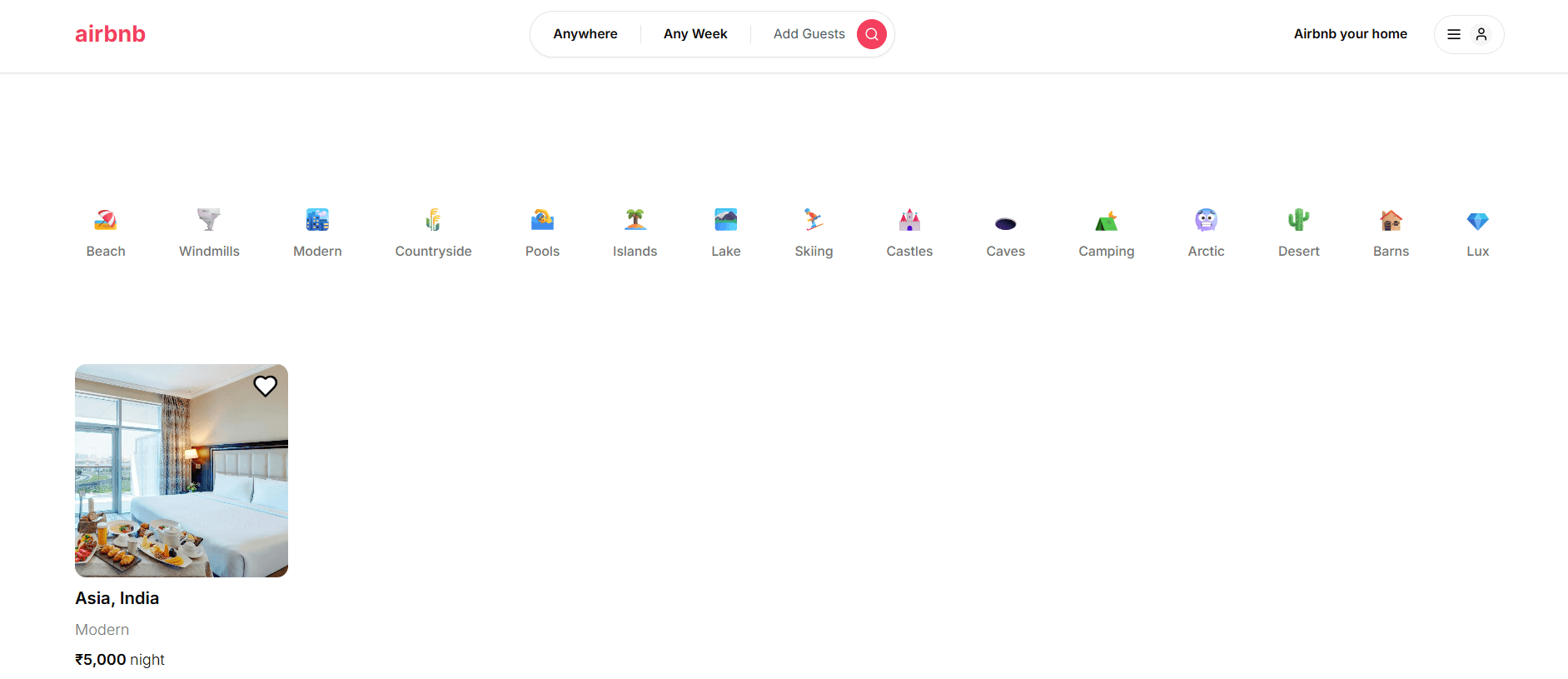
Task: Open the Anywhere location filter
Action: (x=585, y=34)
